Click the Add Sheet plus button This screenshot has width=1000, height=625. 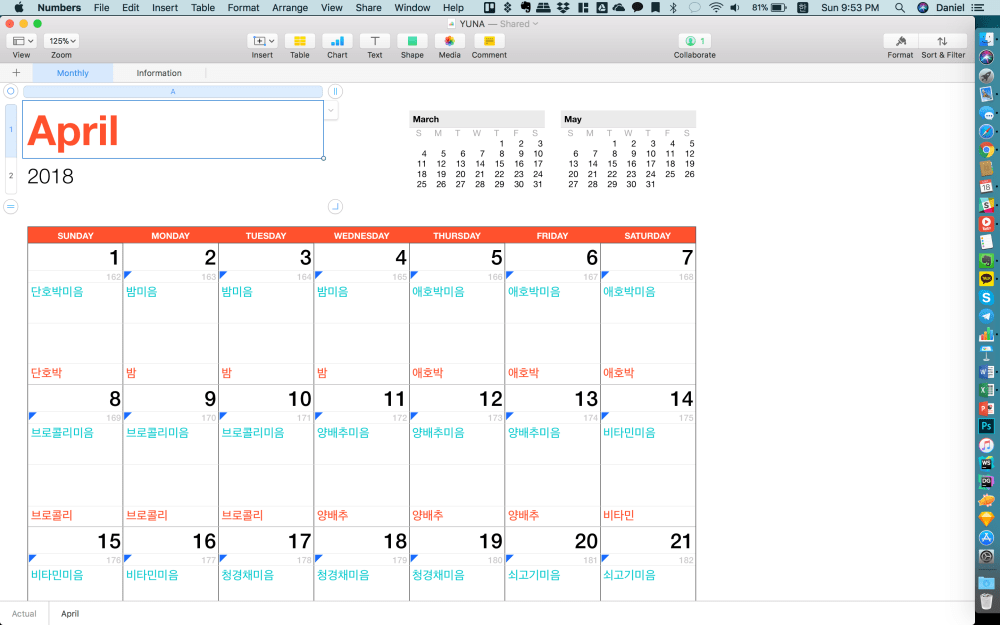point(16,72)
